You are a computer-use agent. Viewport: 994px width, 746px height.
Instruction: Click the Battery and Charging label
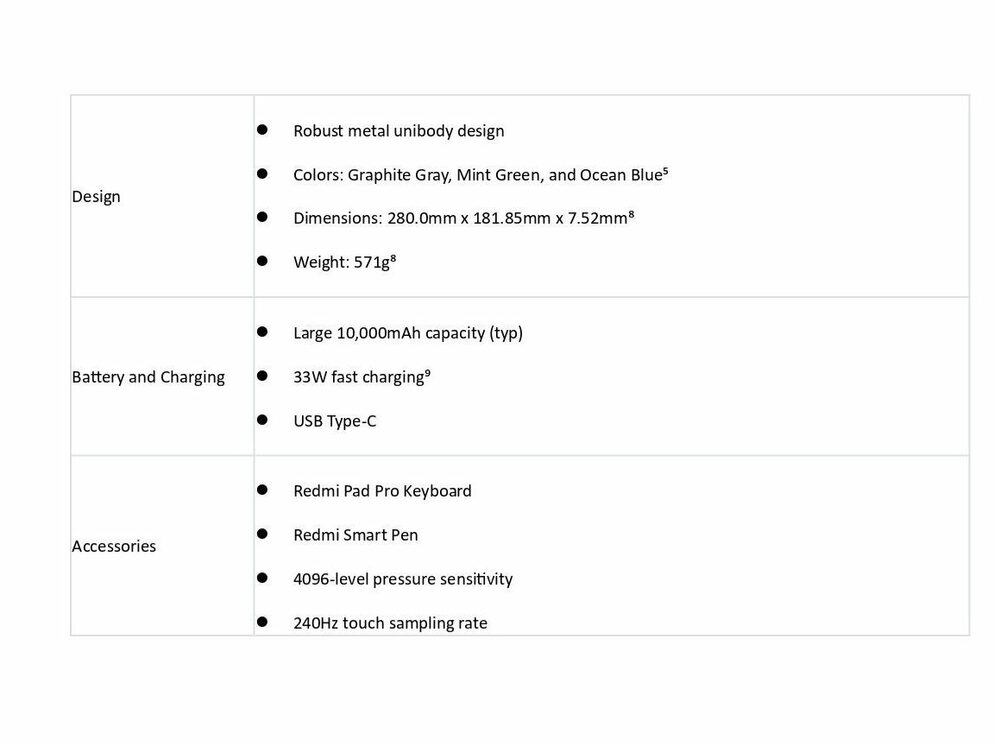coord(148,377)
